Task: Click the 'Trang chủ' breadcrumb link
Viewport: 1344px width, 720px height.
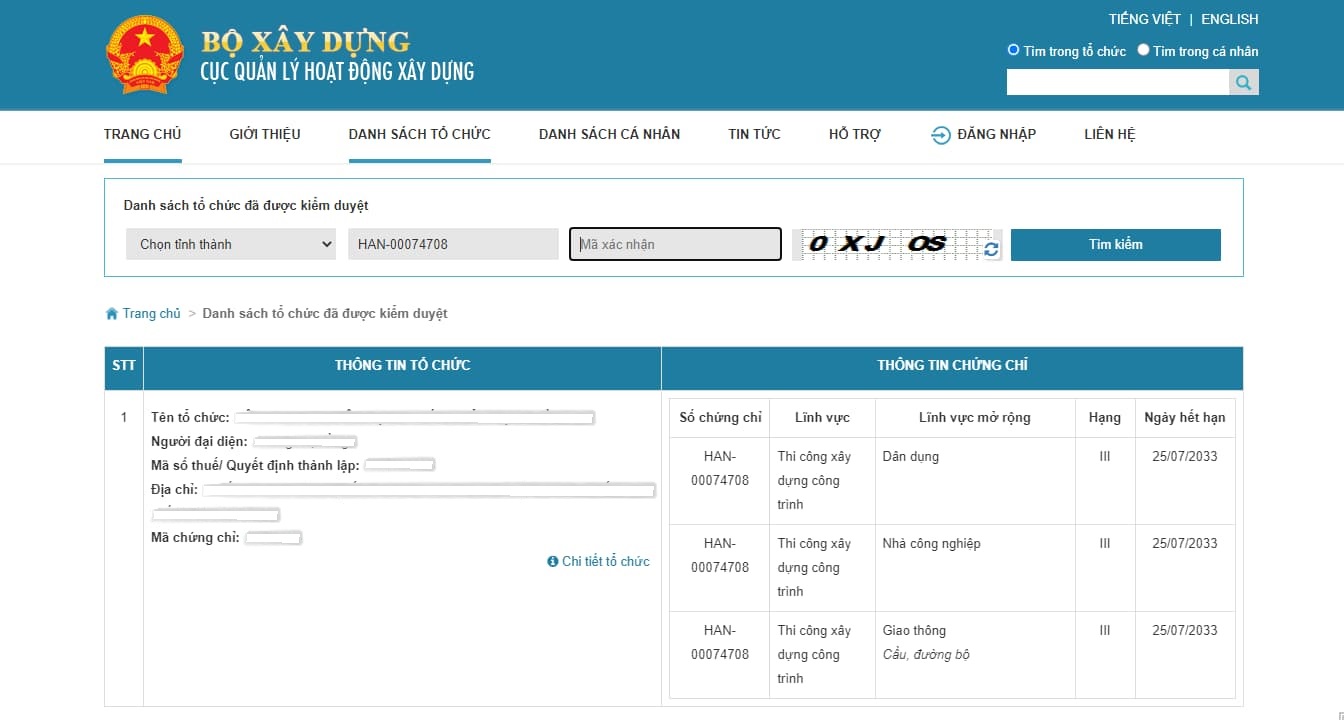Action: click(x=152, y=314)
